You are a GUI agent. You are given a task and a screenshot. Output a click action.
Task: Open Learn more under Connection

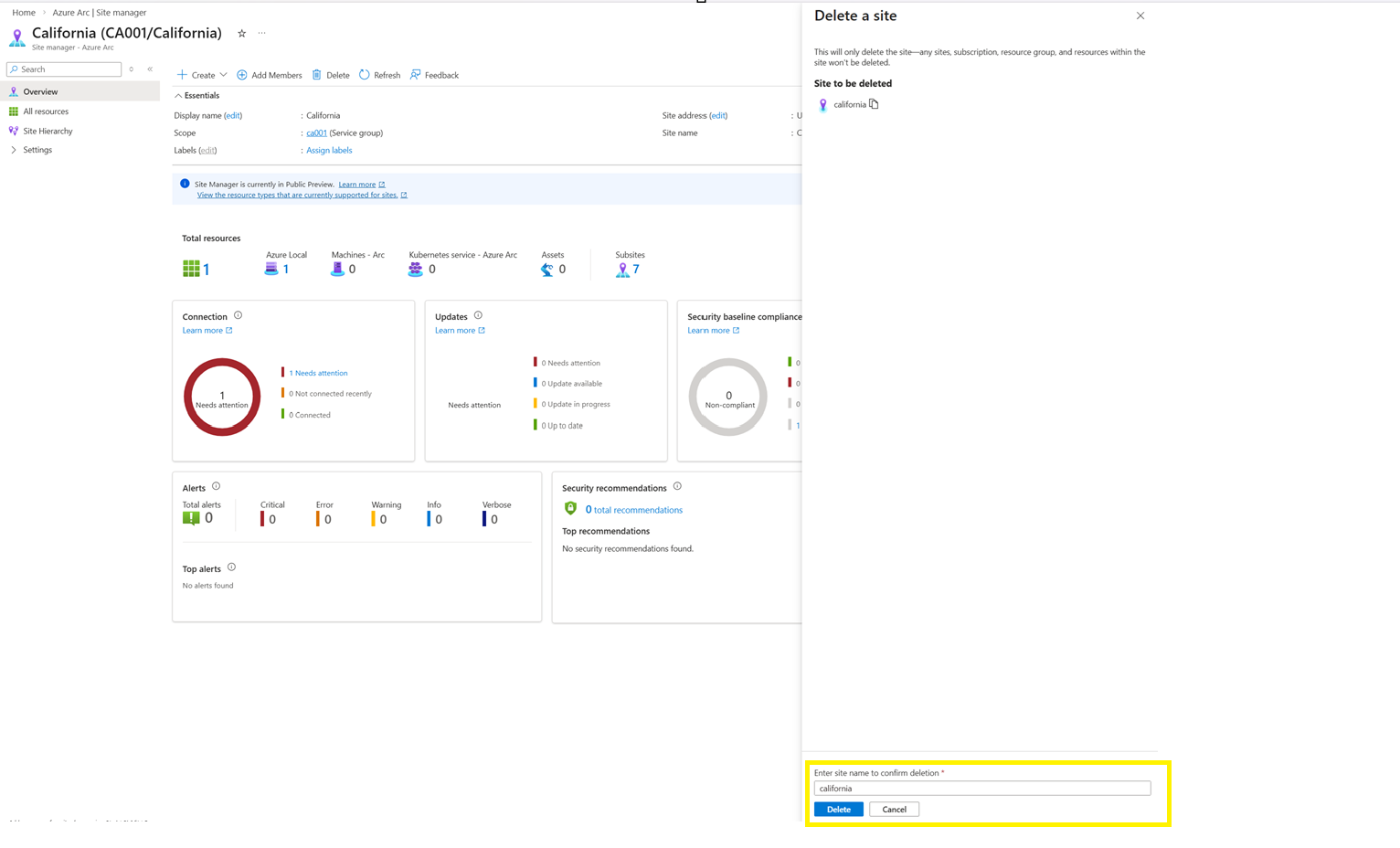tap(207, 331)
